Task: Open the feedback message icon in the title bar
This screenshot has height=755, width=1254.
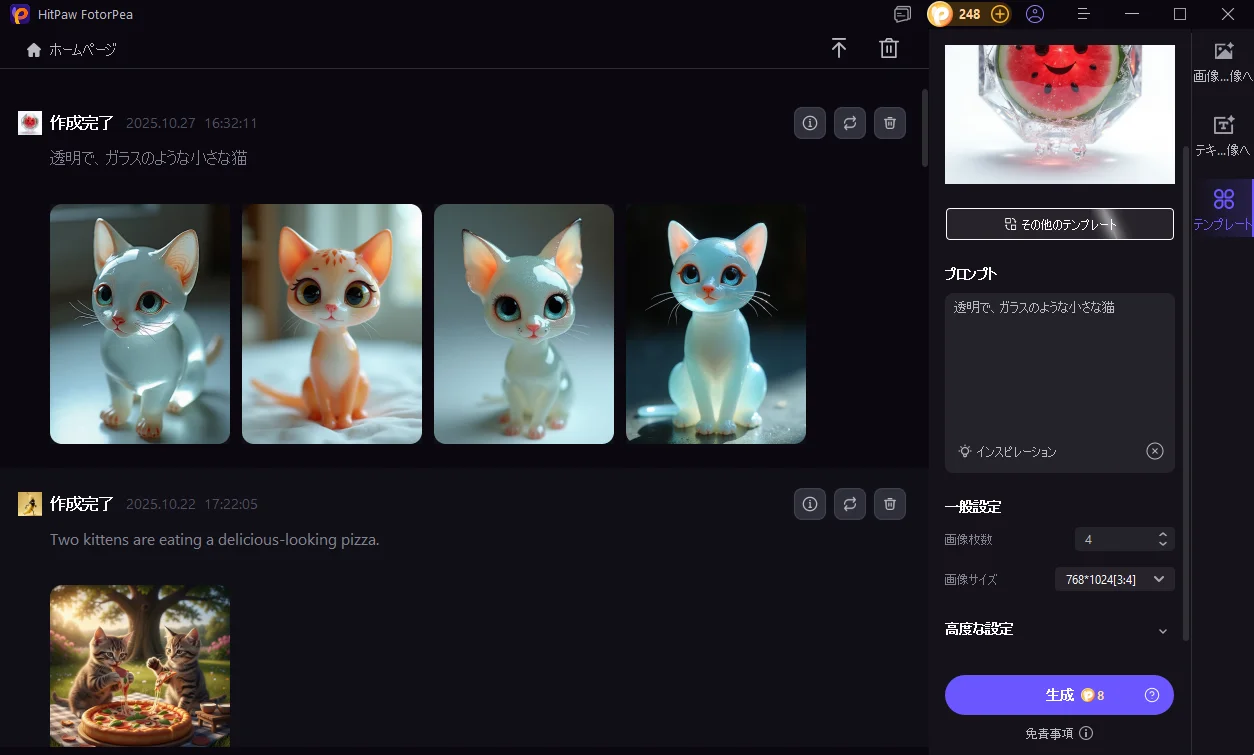Action: [902, 14]
